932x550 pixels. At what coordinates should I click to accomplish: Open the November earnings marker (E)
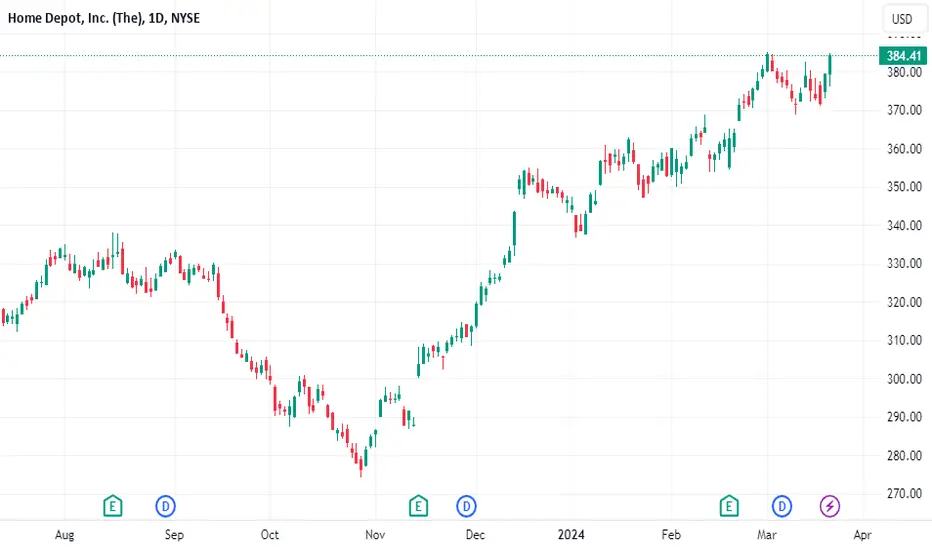(x=418, y=506)
